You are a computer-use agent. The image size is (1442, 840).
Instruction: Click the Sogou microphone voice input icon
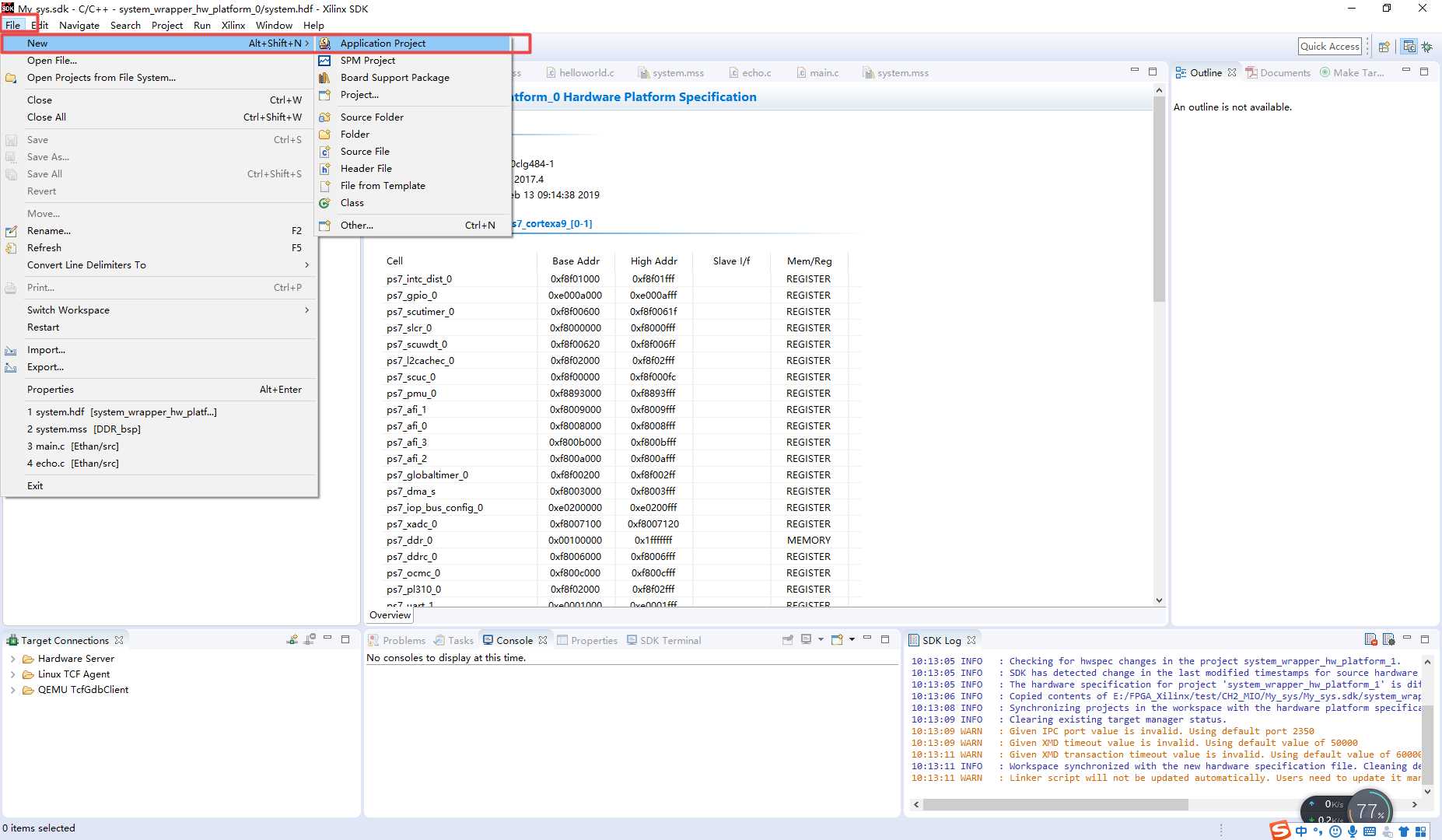tap(1353, 831)
